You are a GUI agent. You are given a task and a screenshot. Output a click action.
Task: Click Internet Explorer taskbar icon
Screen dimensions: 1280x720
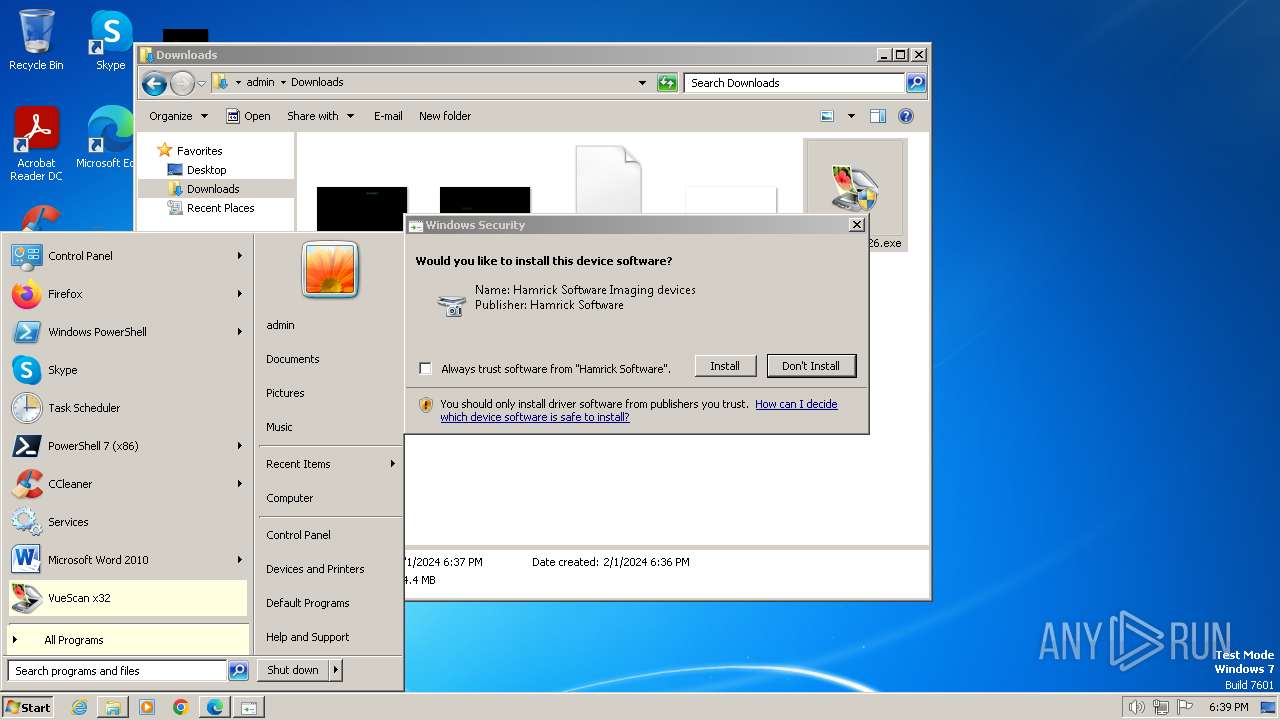(79, 707)
